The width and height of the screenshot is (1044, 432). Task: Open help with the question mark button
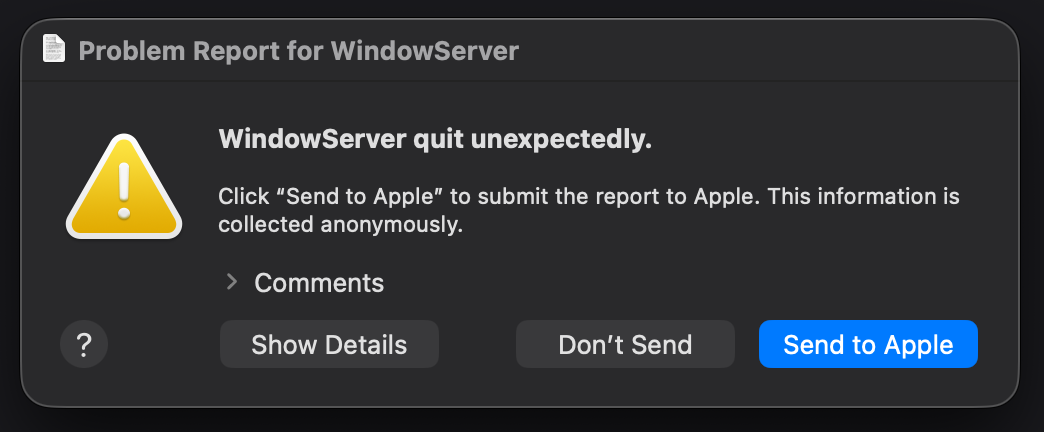click(x=84, y=345)
